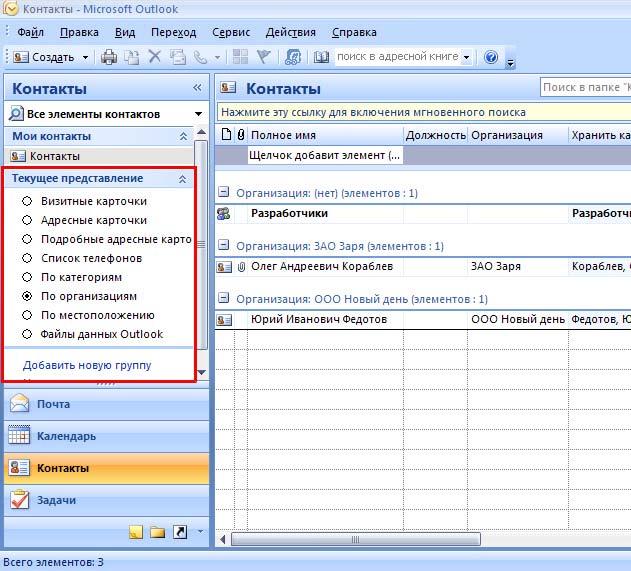Open the Сервис menu
Viewport: 631px width, 571px height.
click(x=231, y=32)
